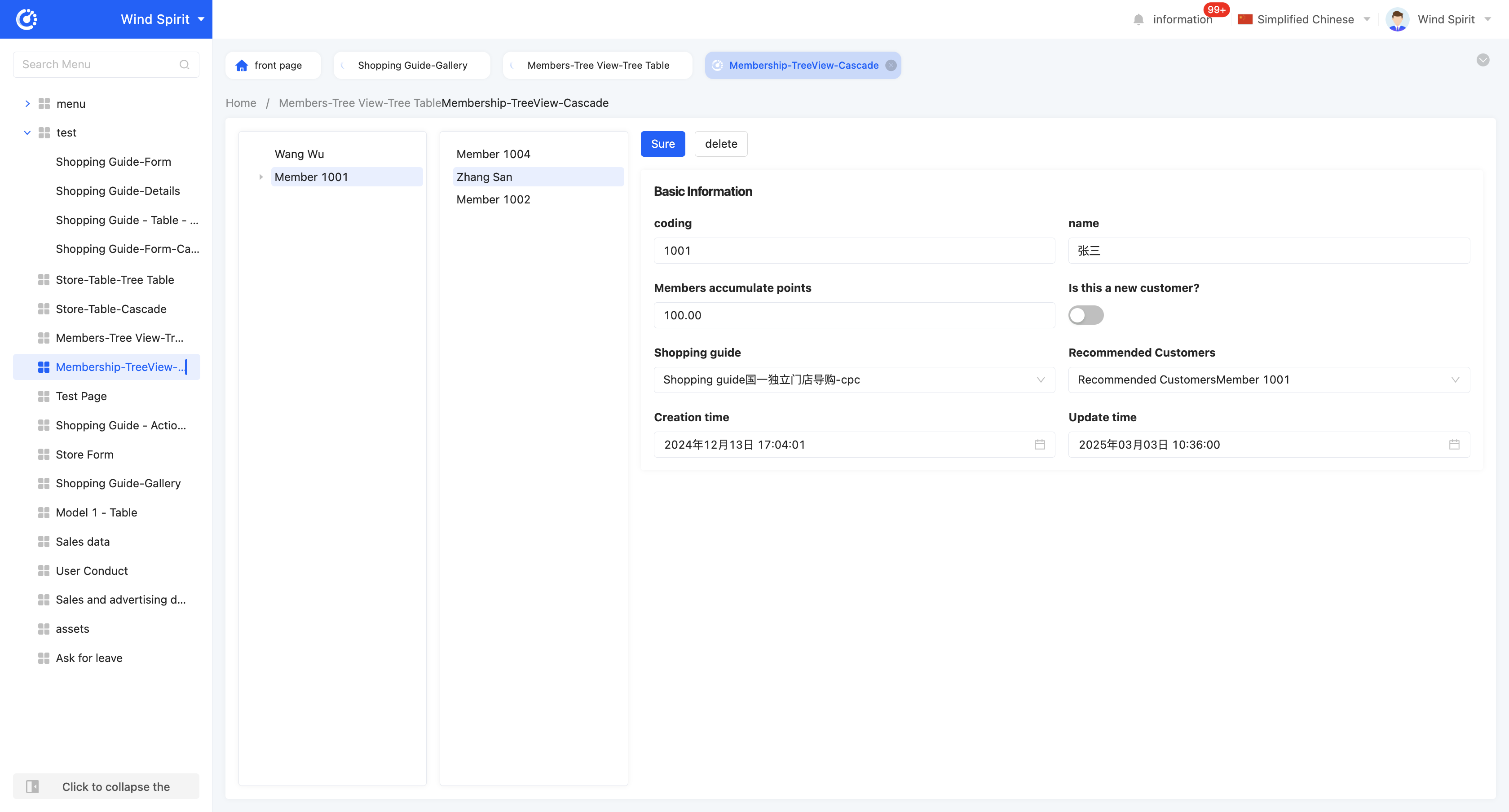The image size is (1509, 812).
Task: Click the blue Sure button
Action: [662, 144]
